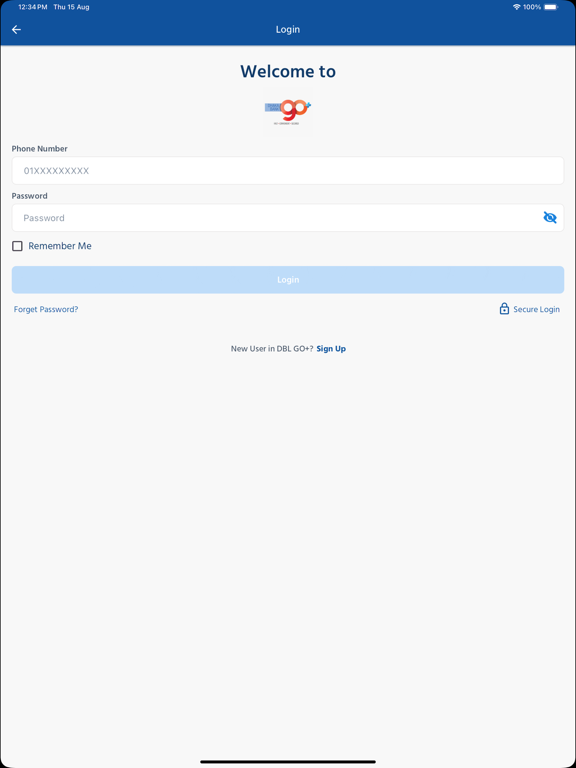
Task: Tap the Wi-Fi status icon
Action: pos(516,7)
